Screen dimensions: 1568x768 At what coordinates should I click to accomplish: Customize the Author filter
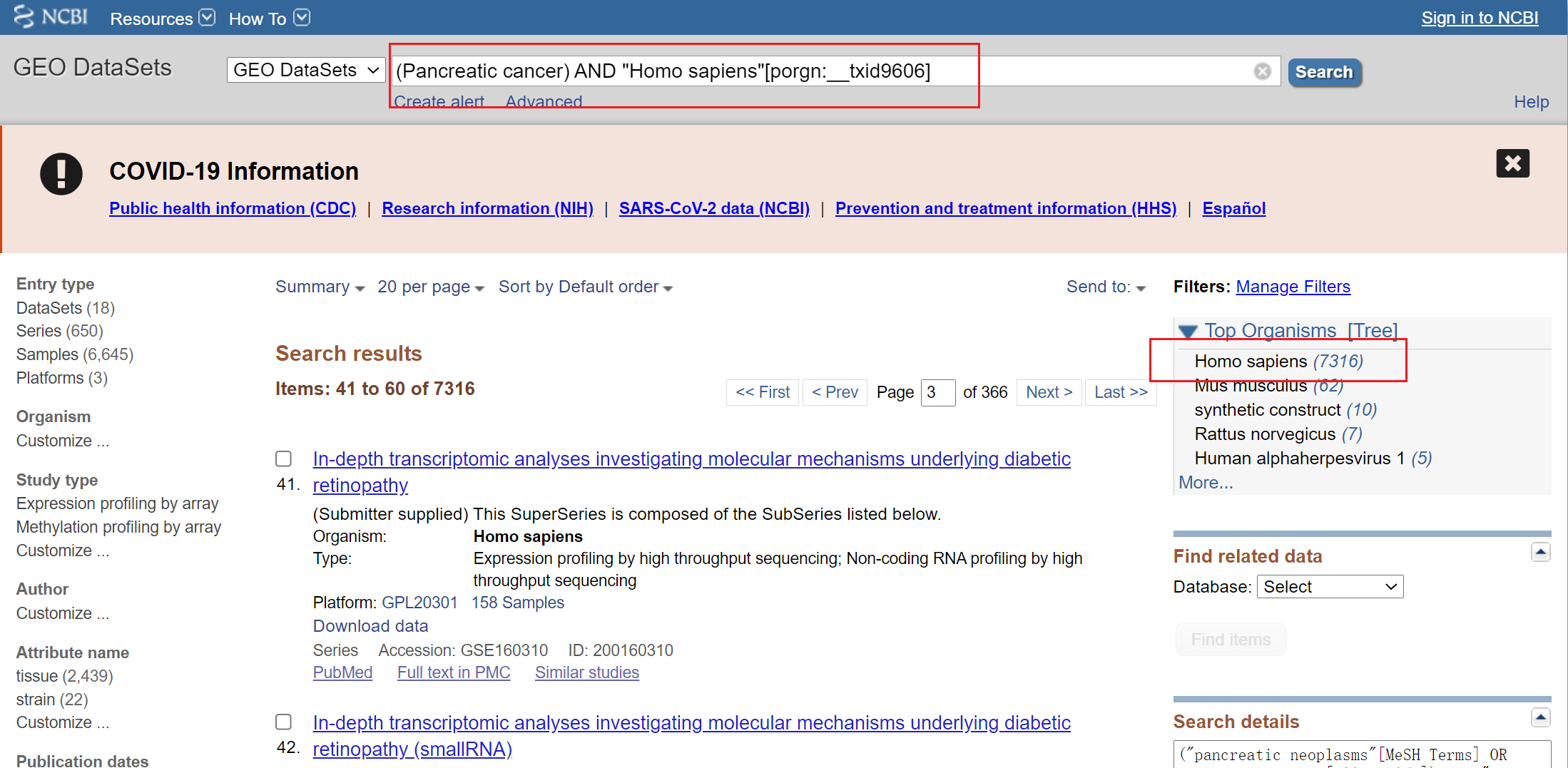(63, 613)
